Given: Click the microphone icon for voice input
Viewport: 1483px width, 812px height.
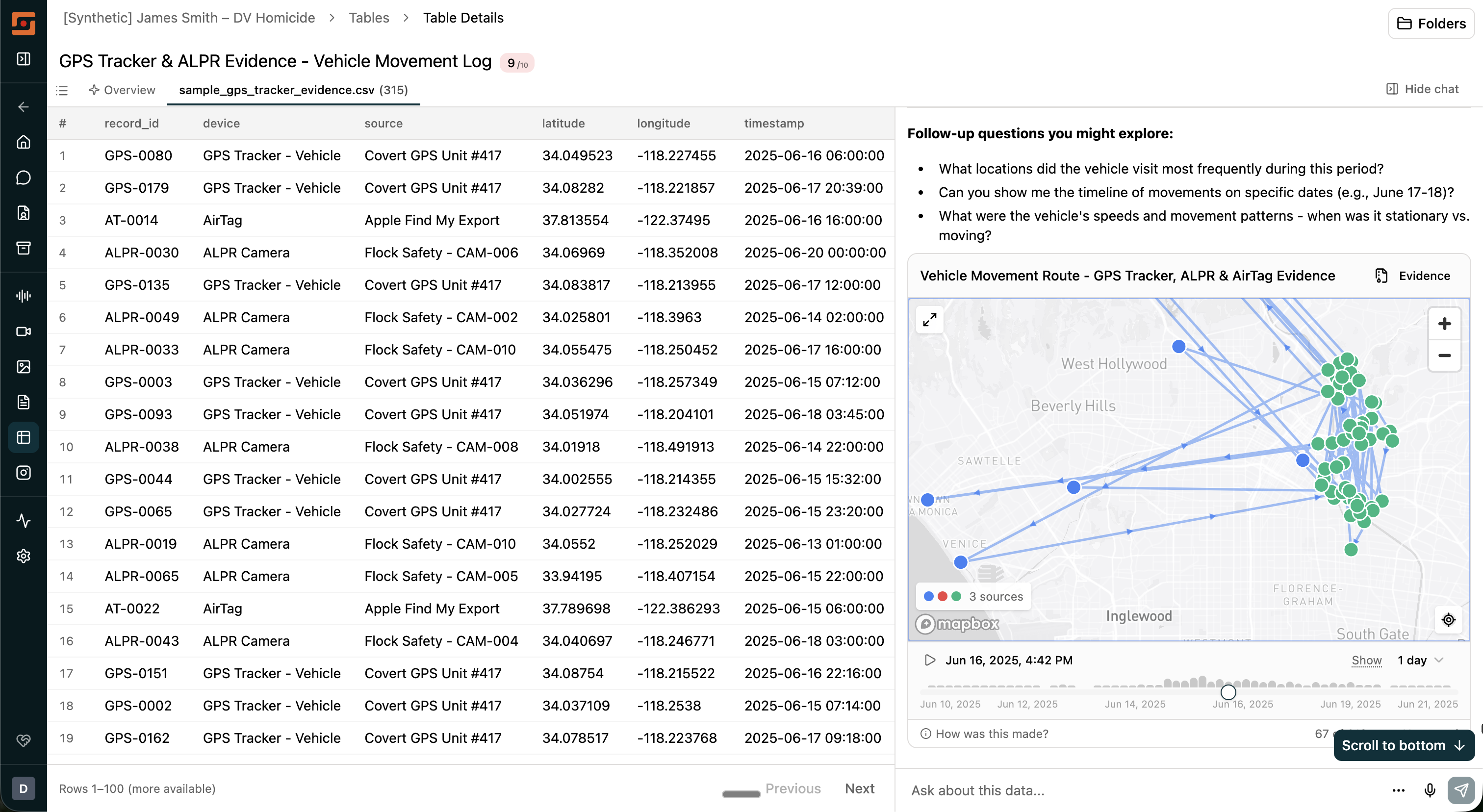Looking at the screenshot, I should pos(1430,790).
